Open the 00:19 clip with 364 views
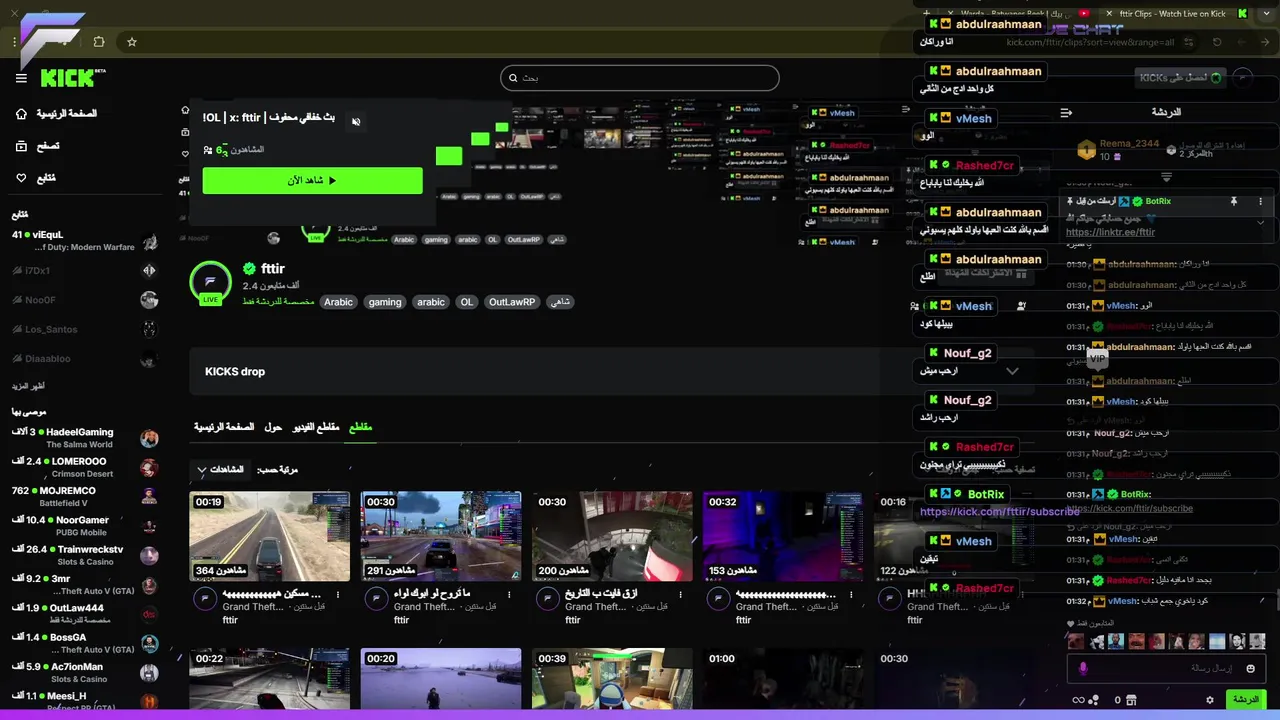This screenshot has width=1280, height=720. click(x=270, y=536)
